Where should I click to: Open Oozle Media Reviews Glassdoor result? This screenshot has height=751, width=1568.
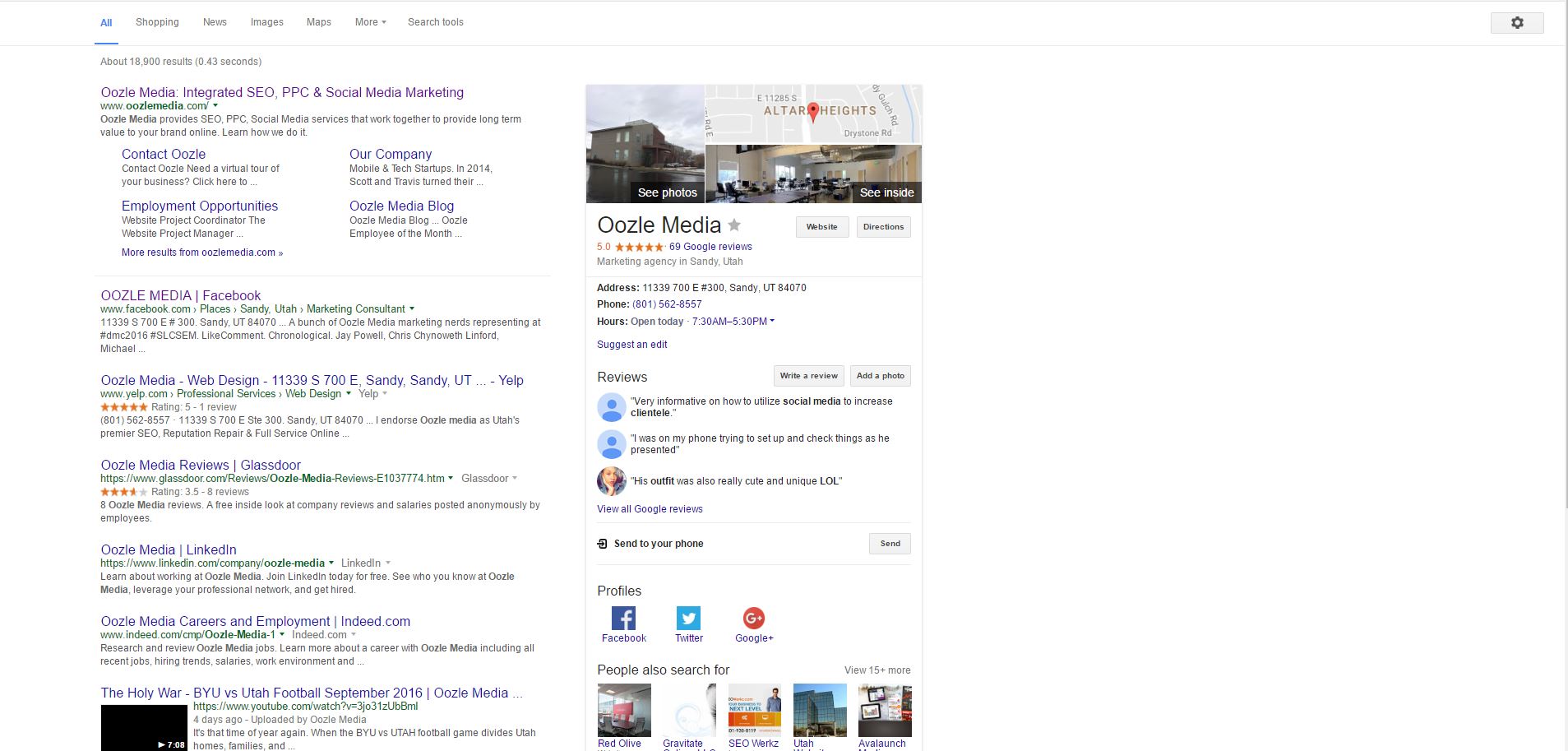(x=201, y=465)
